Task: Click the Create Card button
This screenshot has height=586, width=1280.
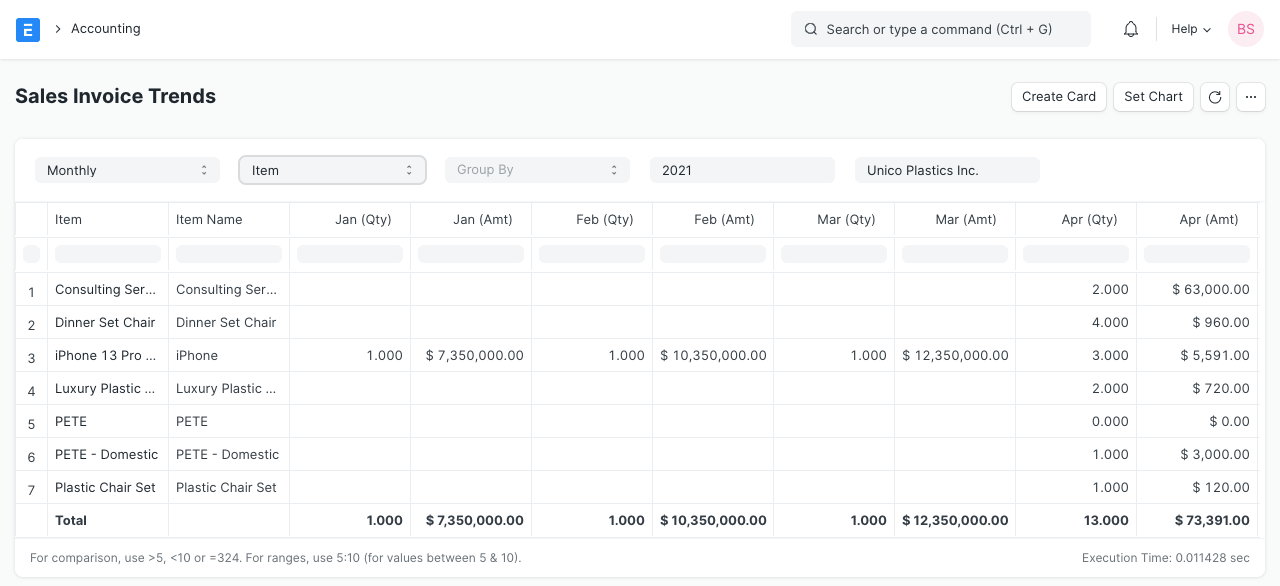Action: tap(1059, 97)
